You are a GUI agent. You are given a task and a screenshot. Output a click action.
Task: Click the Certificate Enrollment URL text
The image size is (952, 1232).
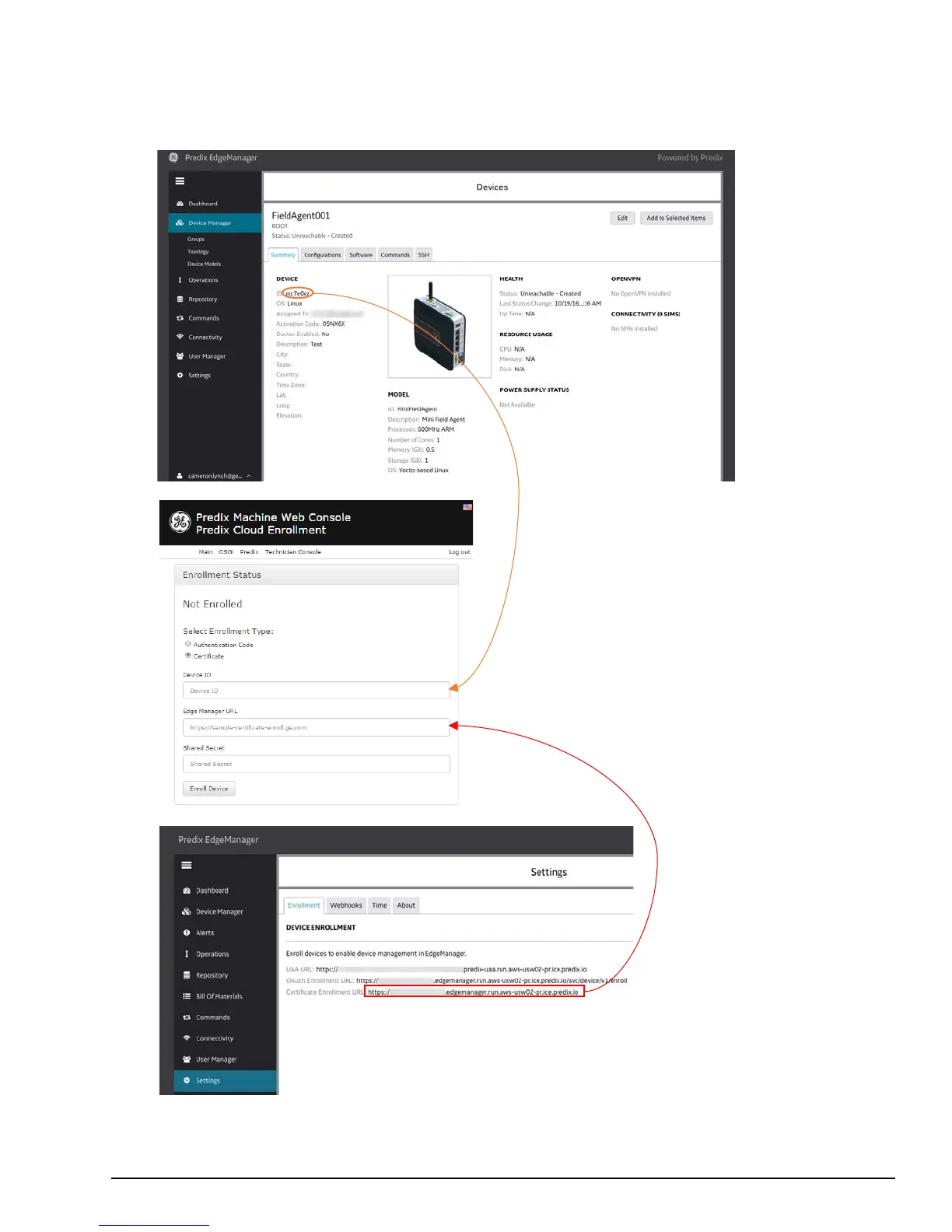pyautogui.click(x=474, y=992)
